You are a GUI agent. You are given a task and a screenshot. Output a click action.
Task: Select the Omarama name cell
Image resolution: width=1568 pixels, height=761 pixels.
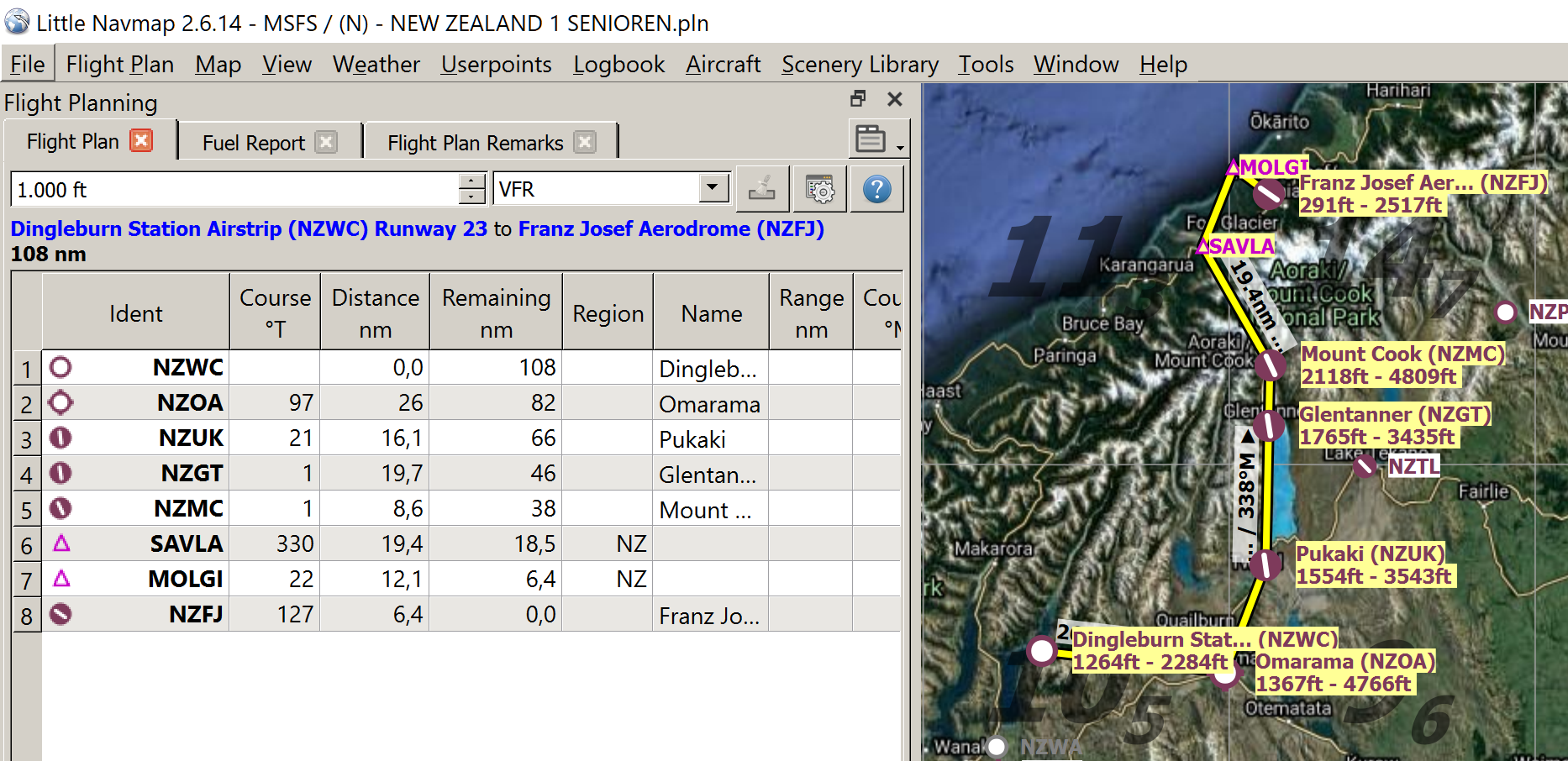click(x=710, y=403)
